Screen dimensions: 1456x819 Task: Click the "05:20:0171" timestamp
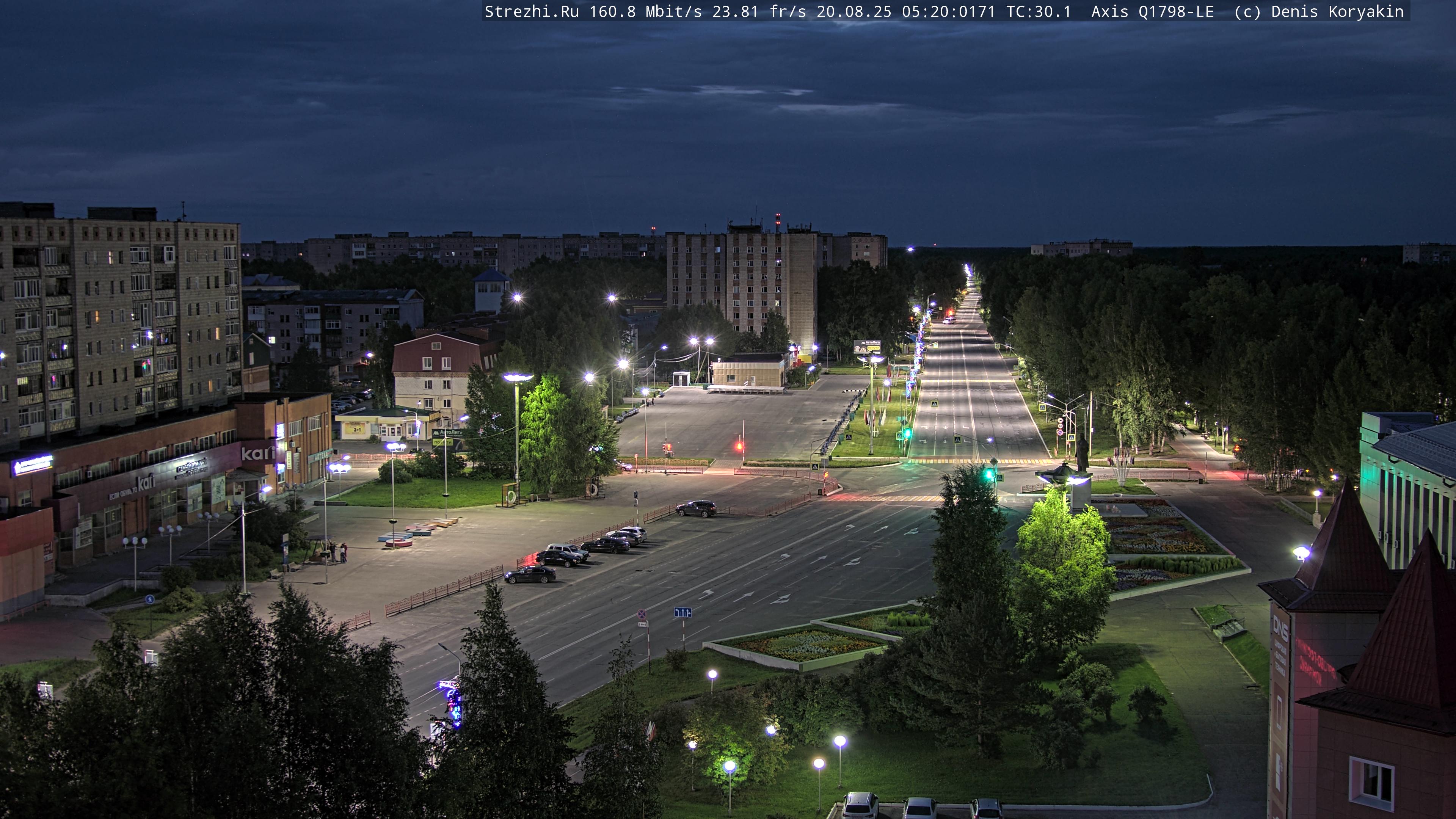tap(948, 12)
